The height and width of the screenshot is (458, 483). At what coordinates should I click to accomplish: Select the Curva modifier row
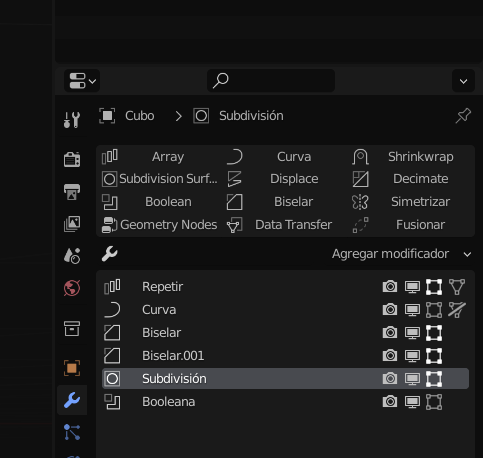pos(285,310)
